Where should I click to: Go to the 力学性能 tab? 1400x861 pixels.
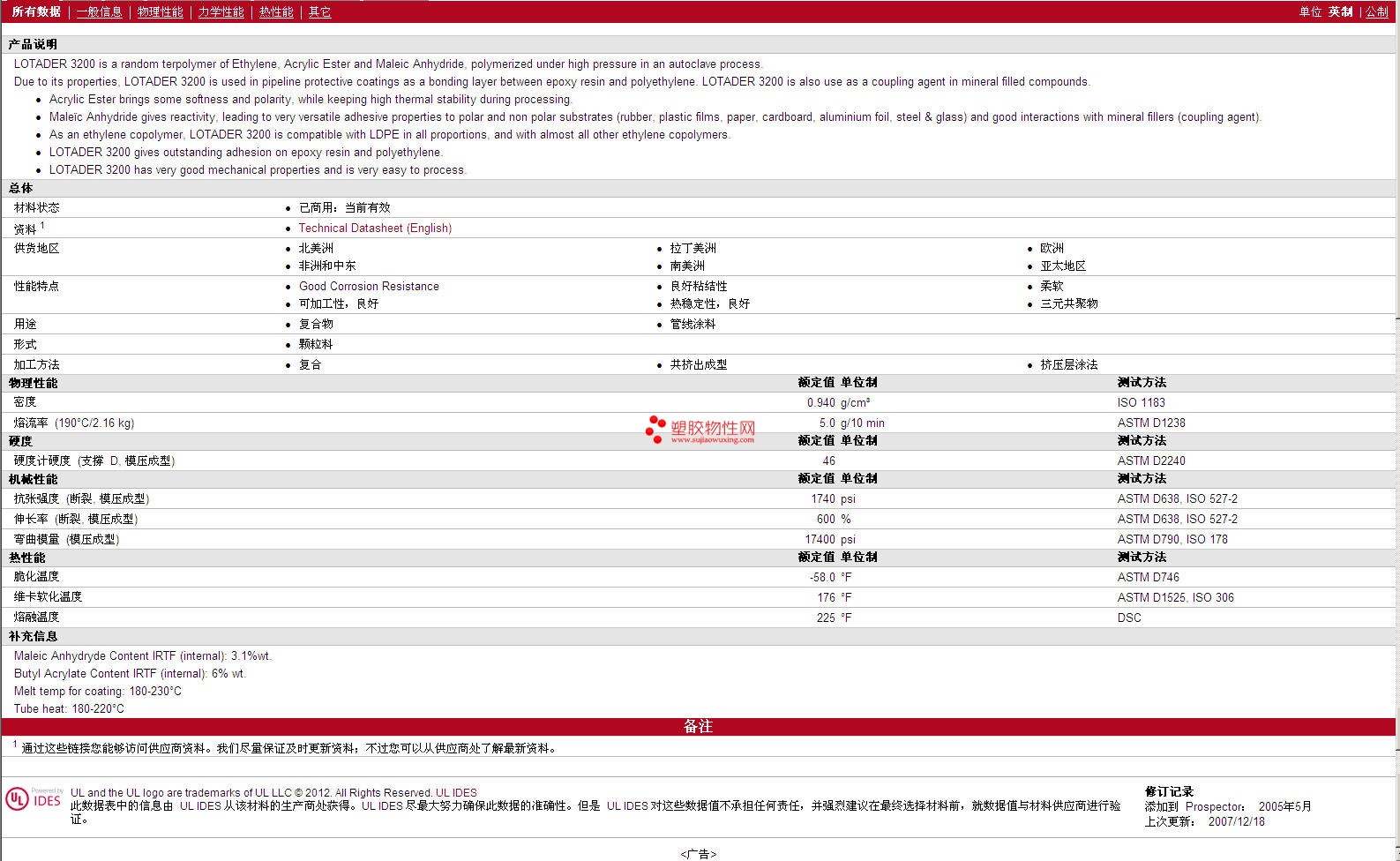coord(221,12)
